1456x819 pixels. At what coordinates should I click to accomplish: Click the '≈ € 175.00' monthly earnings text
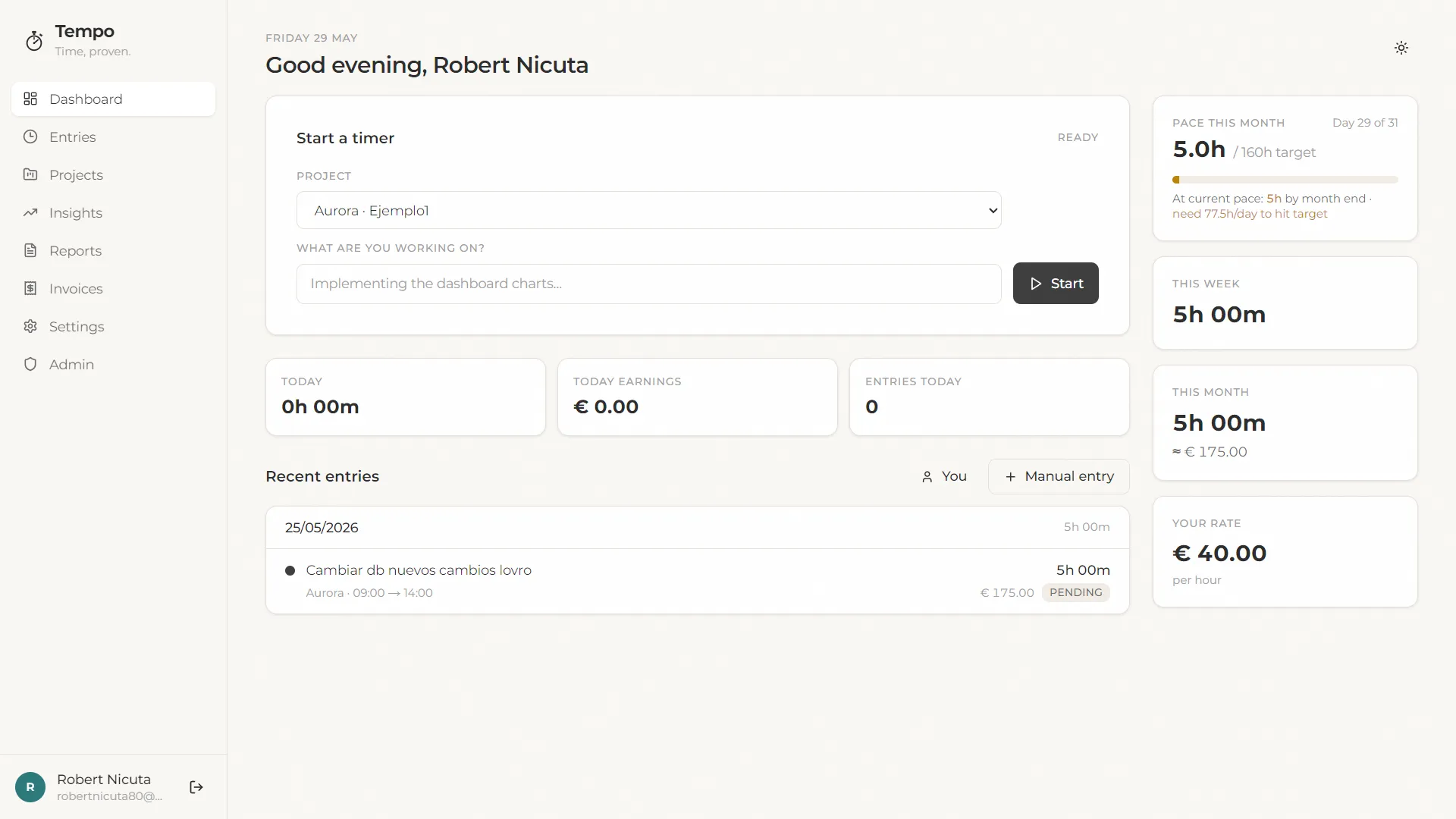[x=1210, y=452]
